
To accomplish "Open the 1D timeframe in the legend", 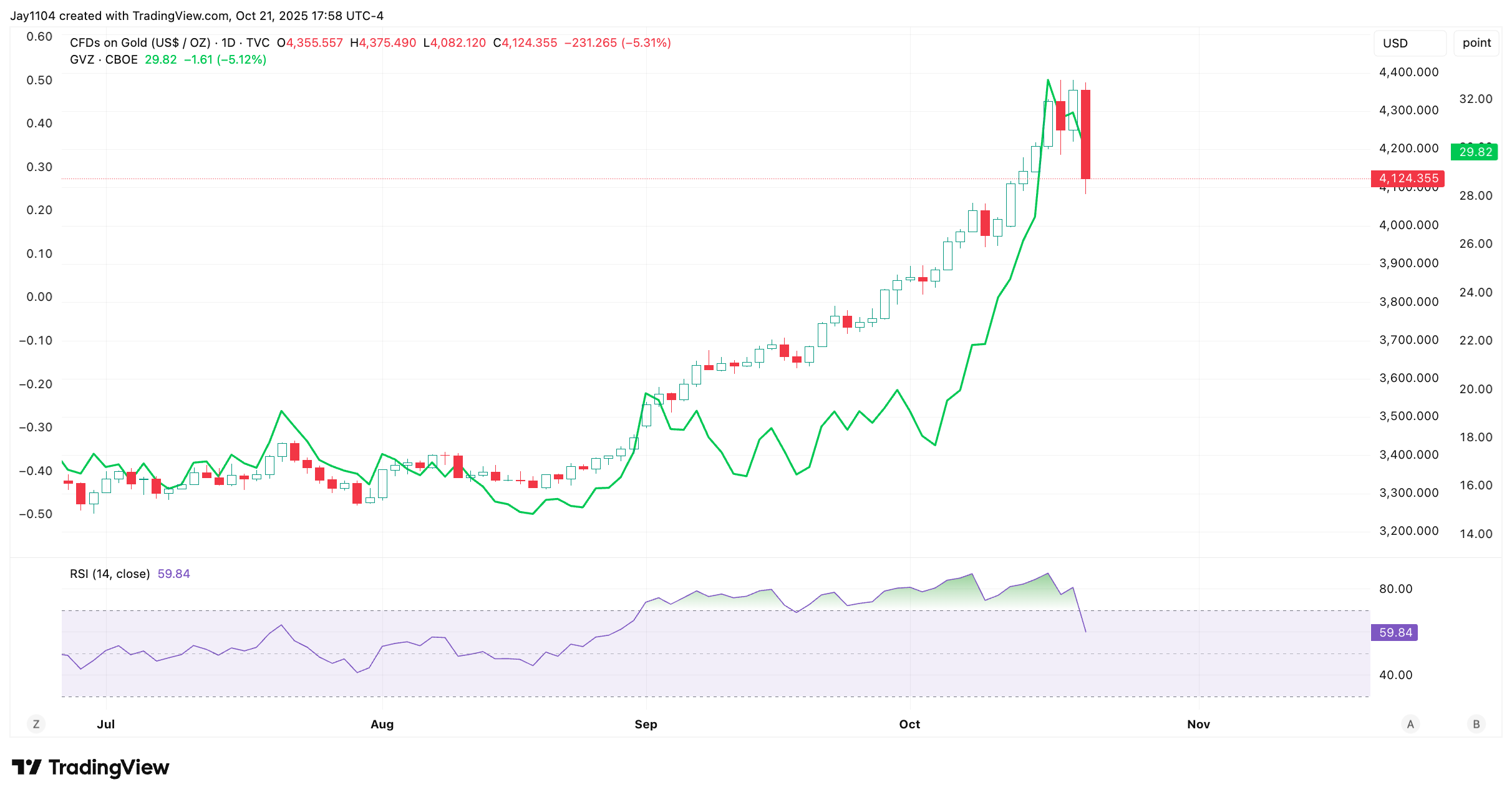I will click(226, 42).
